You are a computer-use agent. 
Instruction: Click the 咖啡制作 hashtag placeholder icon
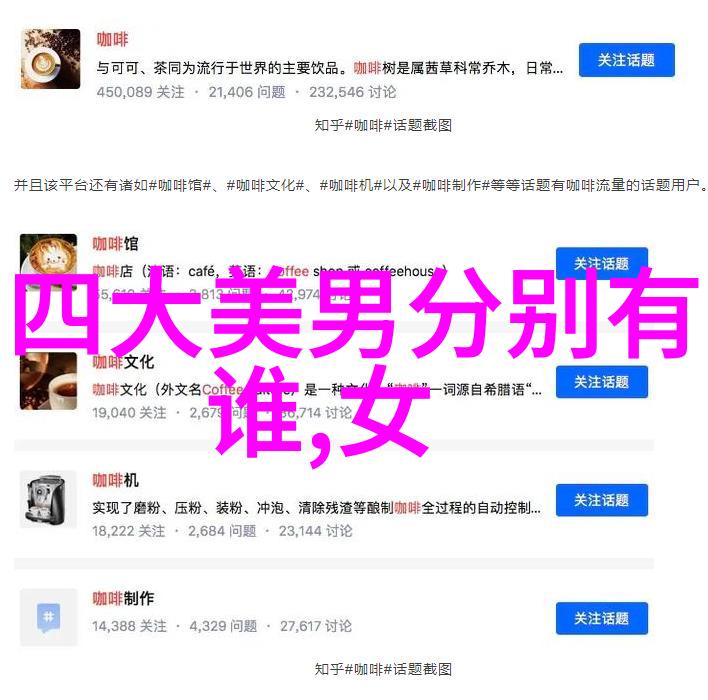(48, 617)
